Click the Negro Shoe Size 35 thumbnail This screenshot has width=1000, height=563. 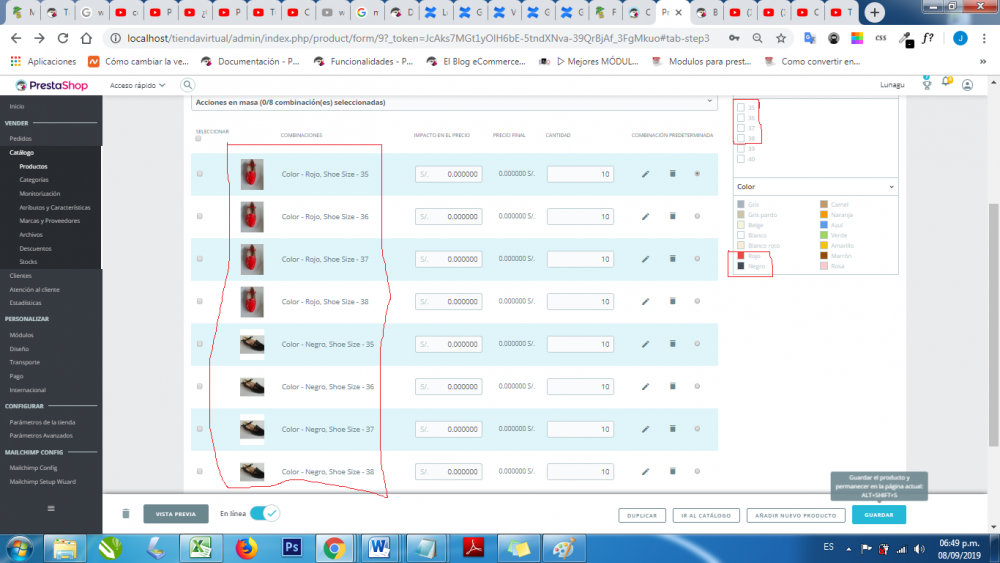coord(252,344)
